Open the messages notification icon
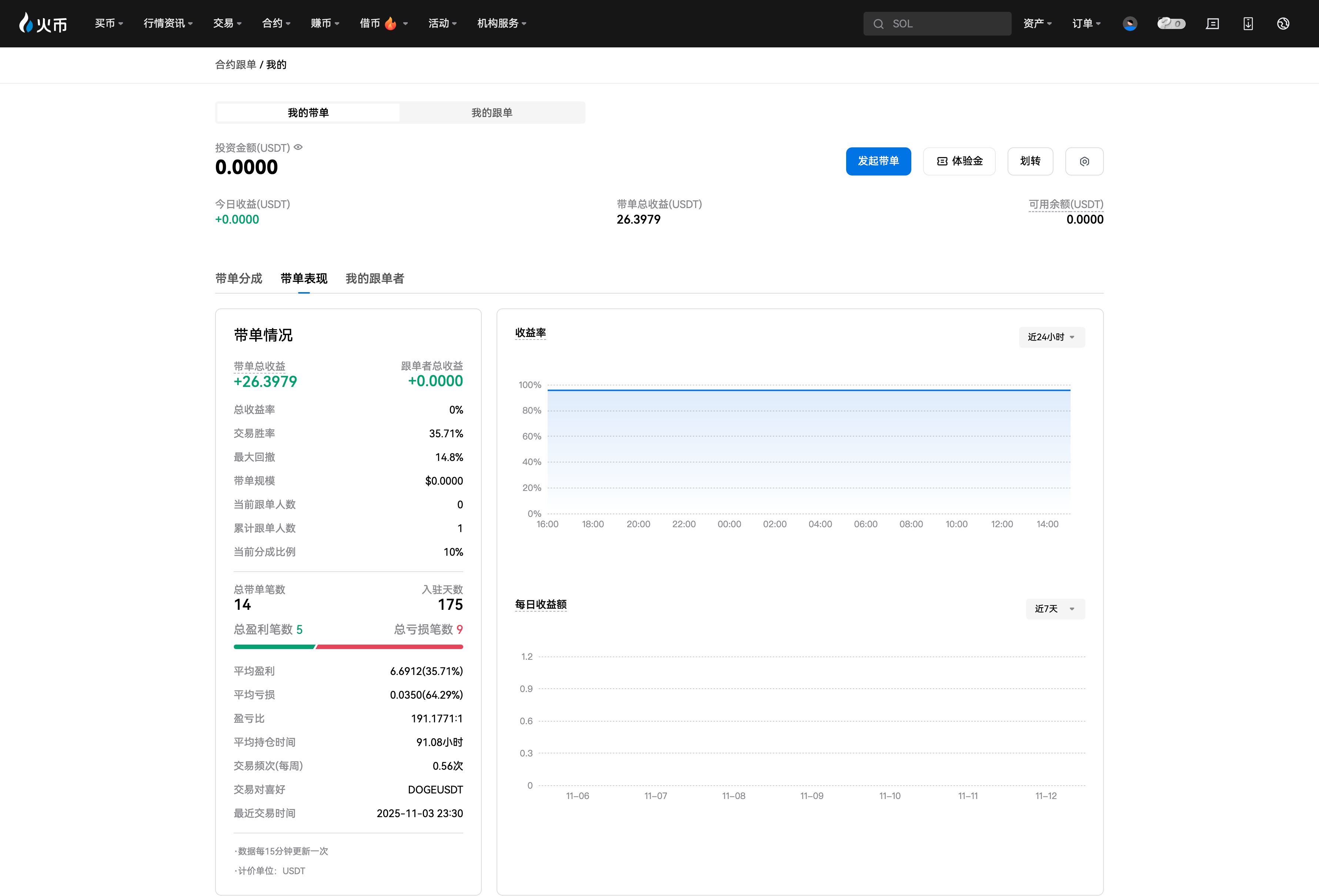 pos(1212,23)
